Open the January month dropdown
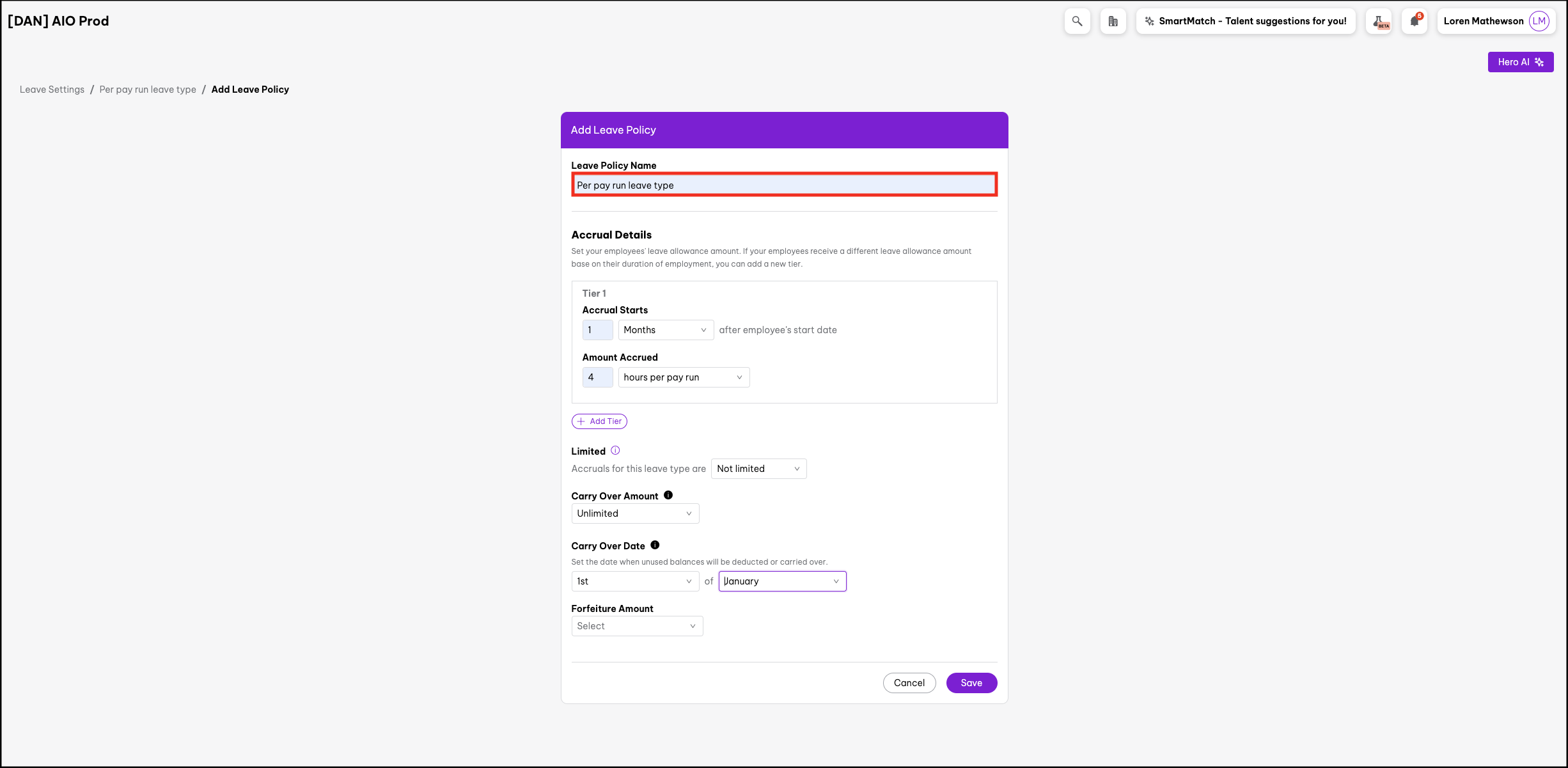Viewport: 1568px width, 768px height. click(x=781, y=581)
